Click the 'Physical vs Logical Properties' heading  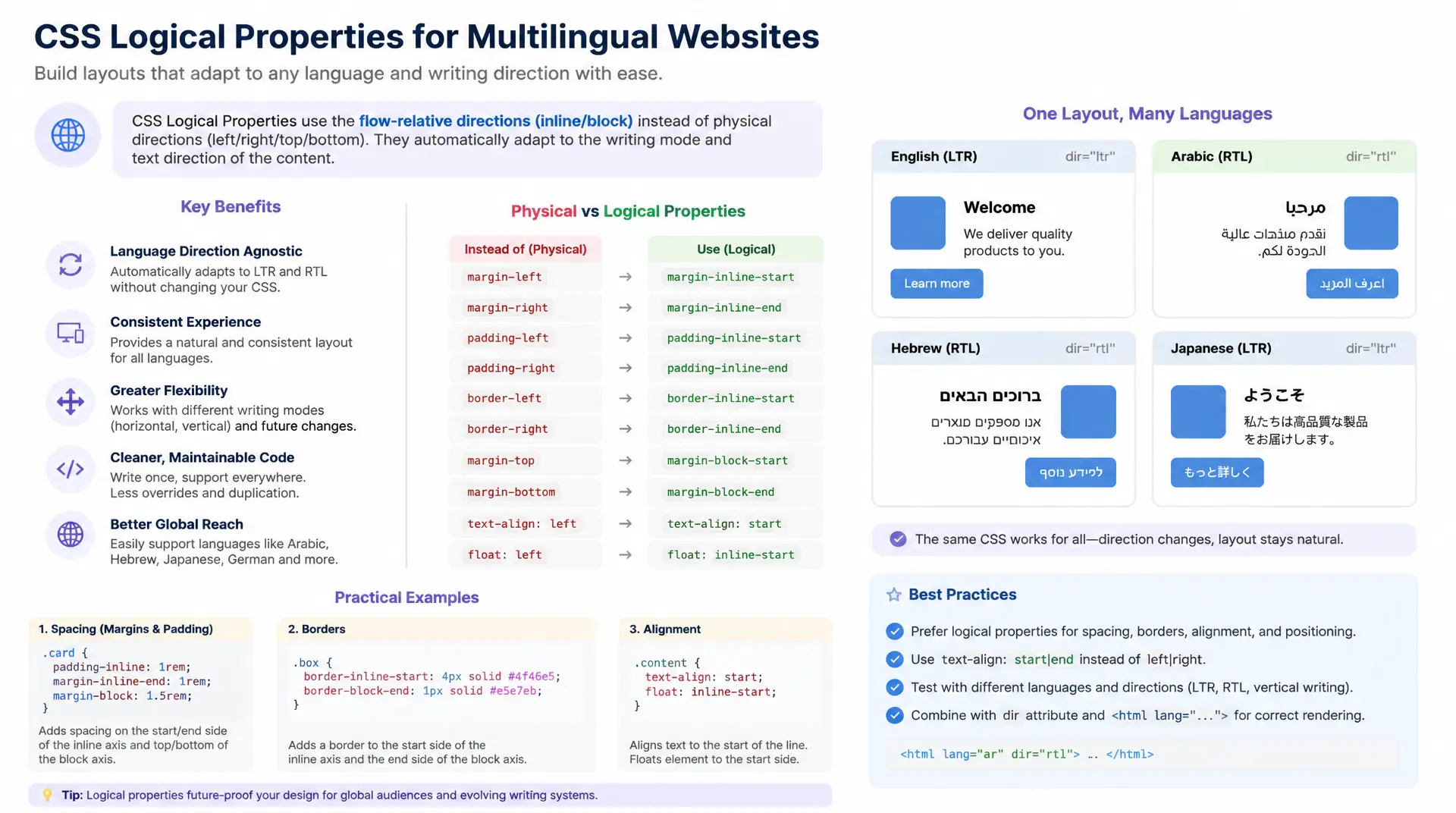[x=628, y=212]
